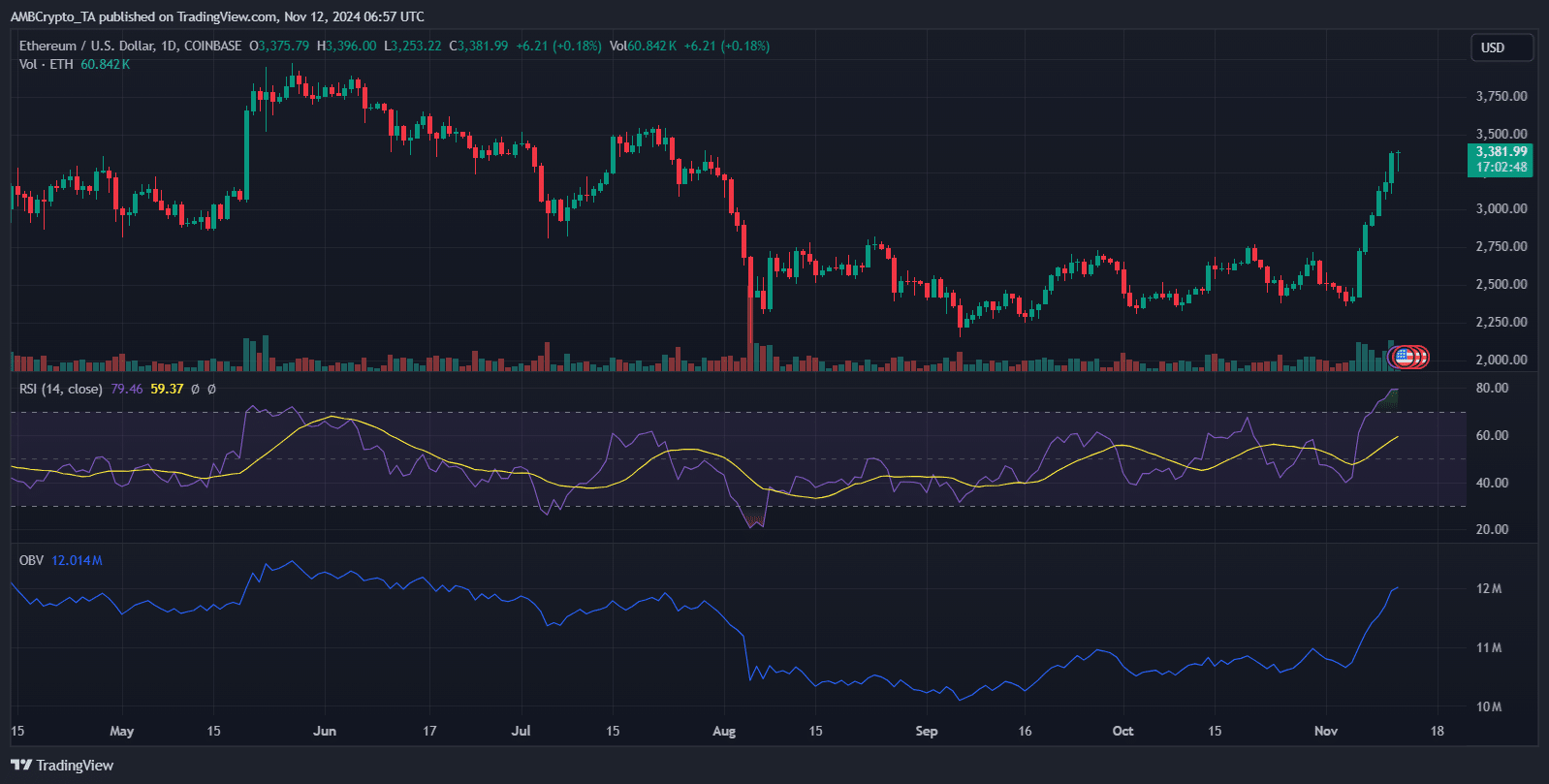This screenshot has width=1549, height=784.
Task: Click the 3,000.00 price axis label
Action: [x=1502, y=208]
